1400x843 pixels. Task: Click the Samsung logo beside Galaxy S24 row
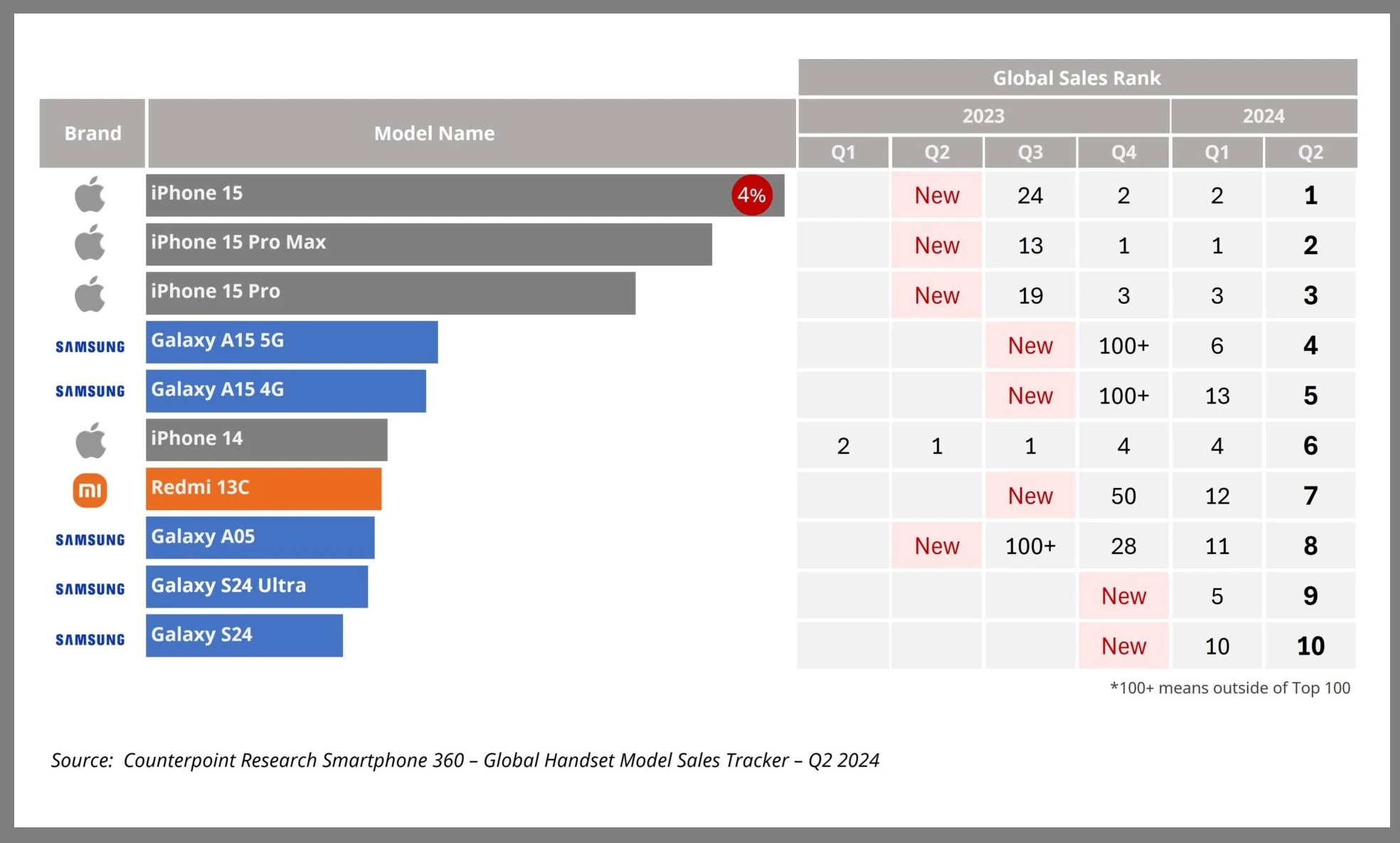tap(90, 639)
